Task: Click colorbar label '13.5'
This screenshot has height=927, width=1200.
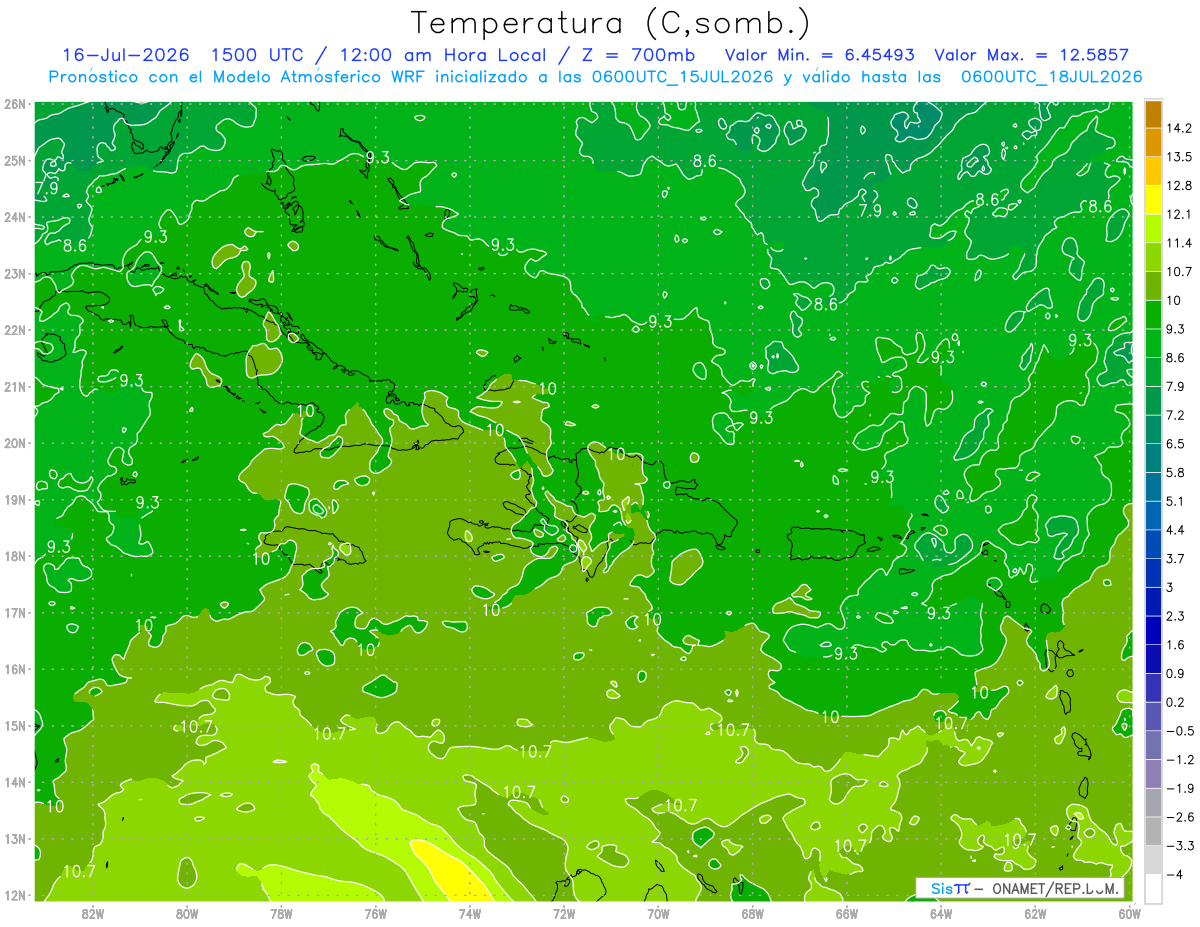Action: click(1179, 157)
